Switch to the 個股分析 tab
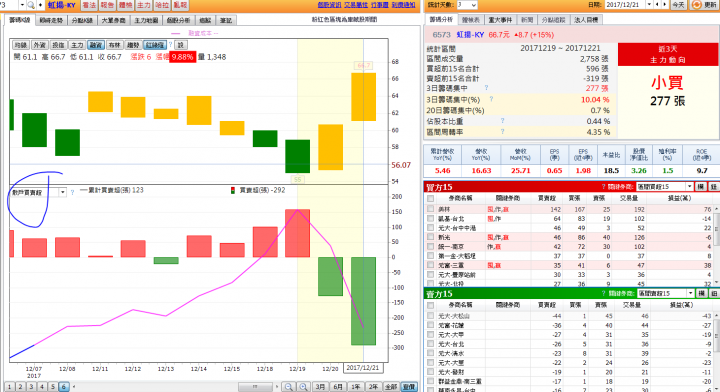Image resolution: width=720 pixels, height=392 pixels. click(x=178, y=20)
